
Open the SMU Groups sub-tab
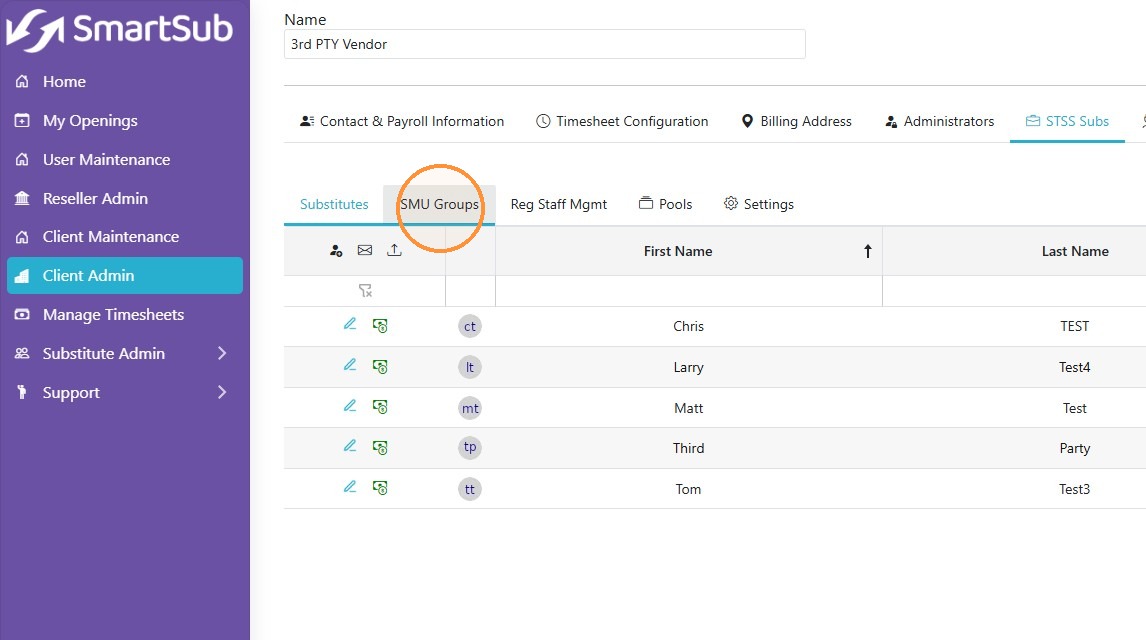click(x=439, y=205)
